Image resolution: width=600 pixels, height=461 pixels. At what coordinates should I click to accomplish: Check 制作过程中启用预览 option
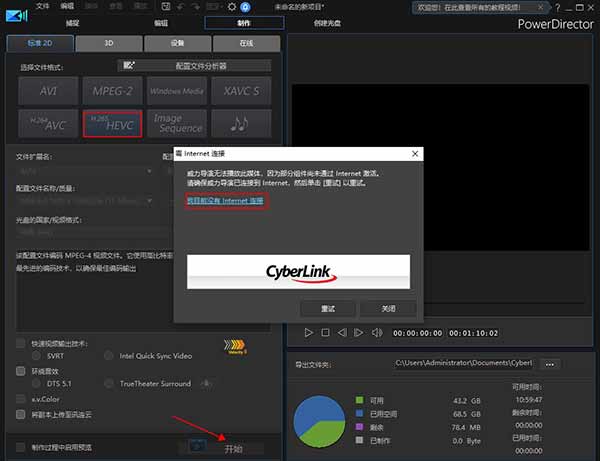22,447
